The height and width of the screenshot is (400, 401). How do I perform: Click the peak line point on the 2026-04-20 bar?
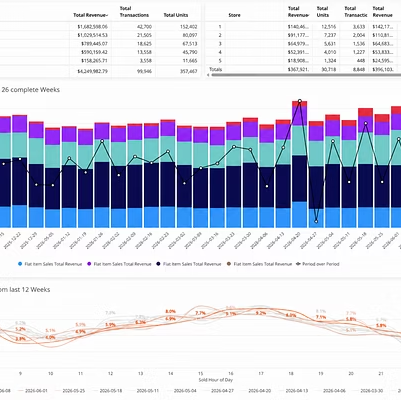[x=300, y=101]
